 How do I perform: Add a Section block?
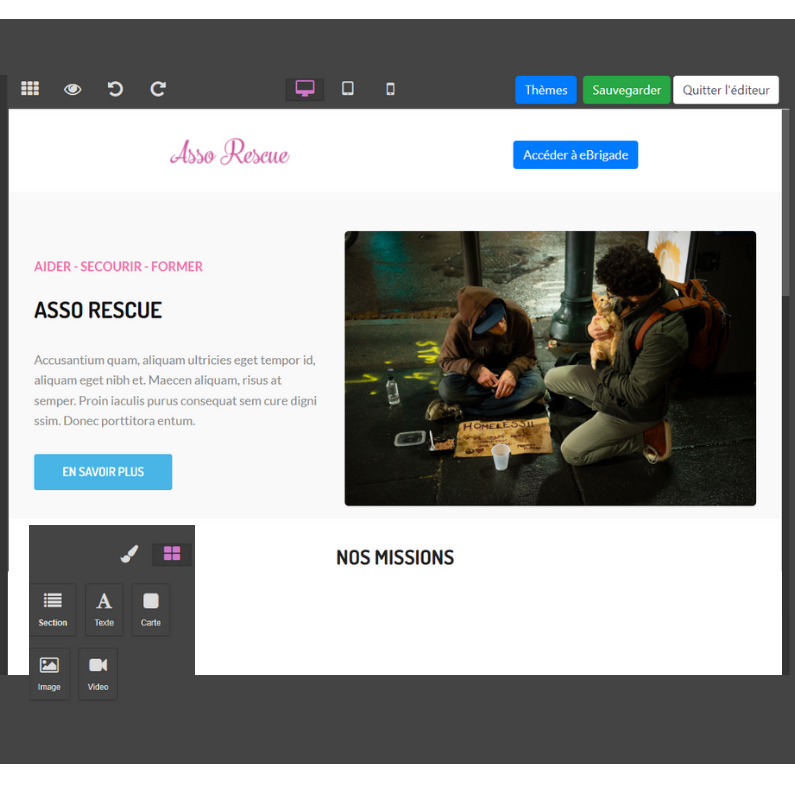(53, 609)
